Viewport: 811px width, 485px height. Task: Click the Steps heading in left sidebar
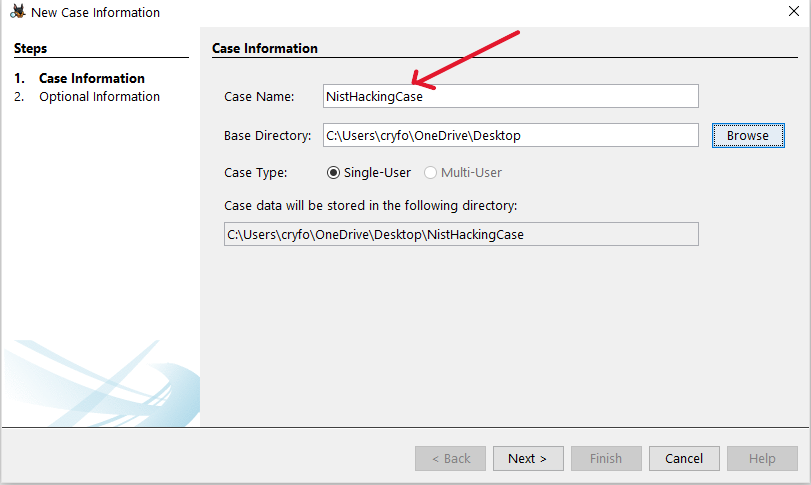click(x=30, y=48)
